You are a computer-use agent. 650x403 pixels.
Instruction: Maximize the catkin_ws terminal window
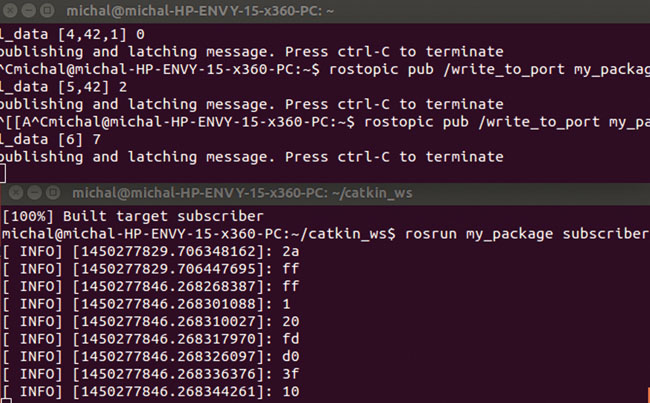coord(53,193)
